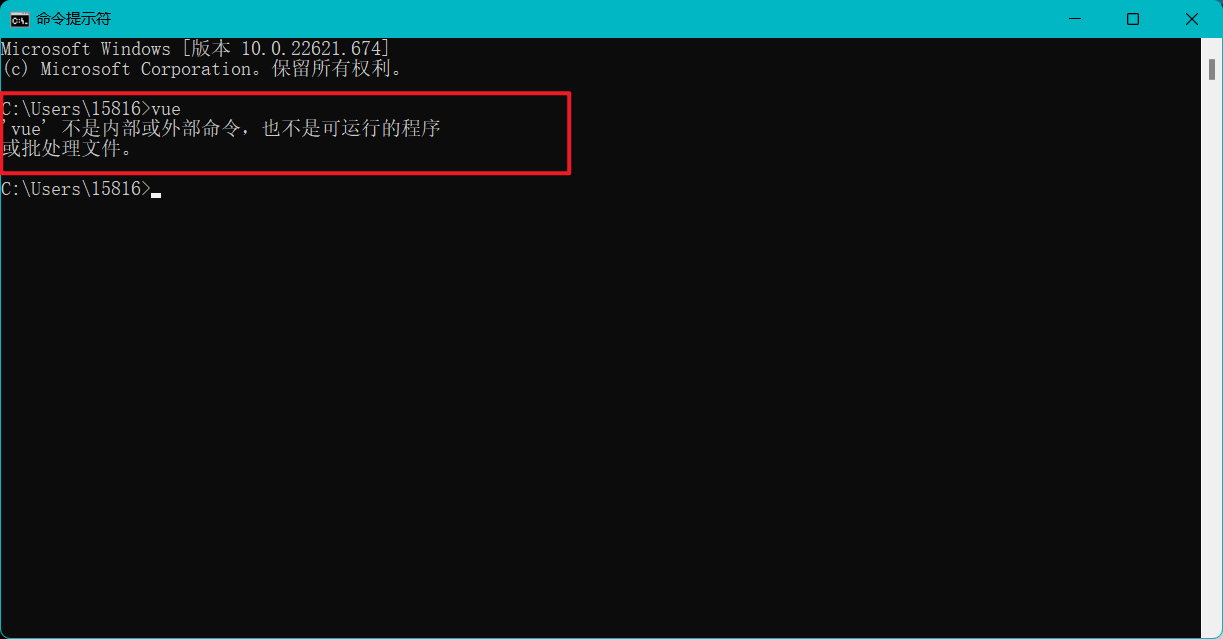Maximize the Command Prompt window
Viewport: 1223px width, 639px height.
(1133, 19)
